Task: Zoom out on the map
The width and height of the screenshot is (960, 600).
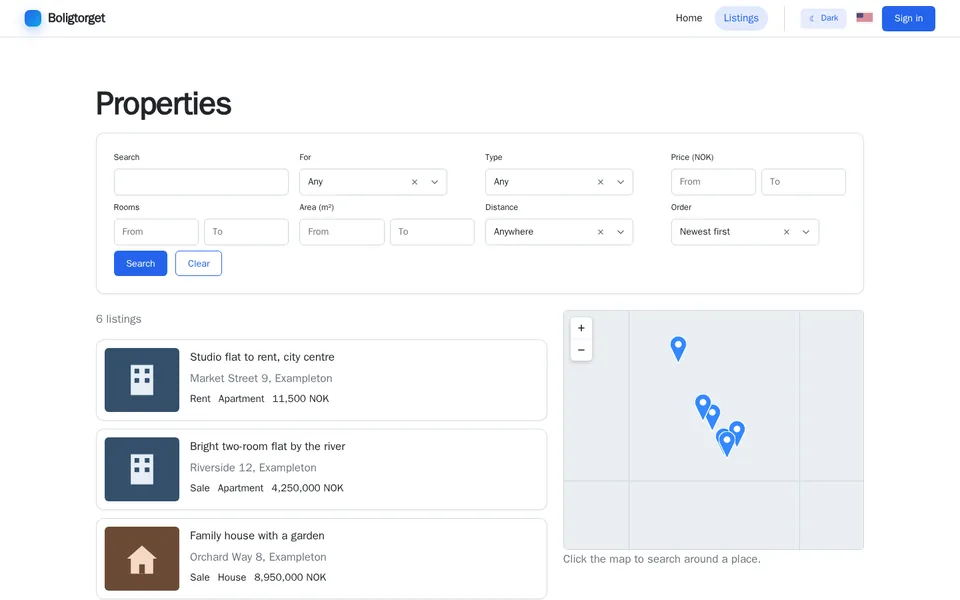Action: click(581, 350)
